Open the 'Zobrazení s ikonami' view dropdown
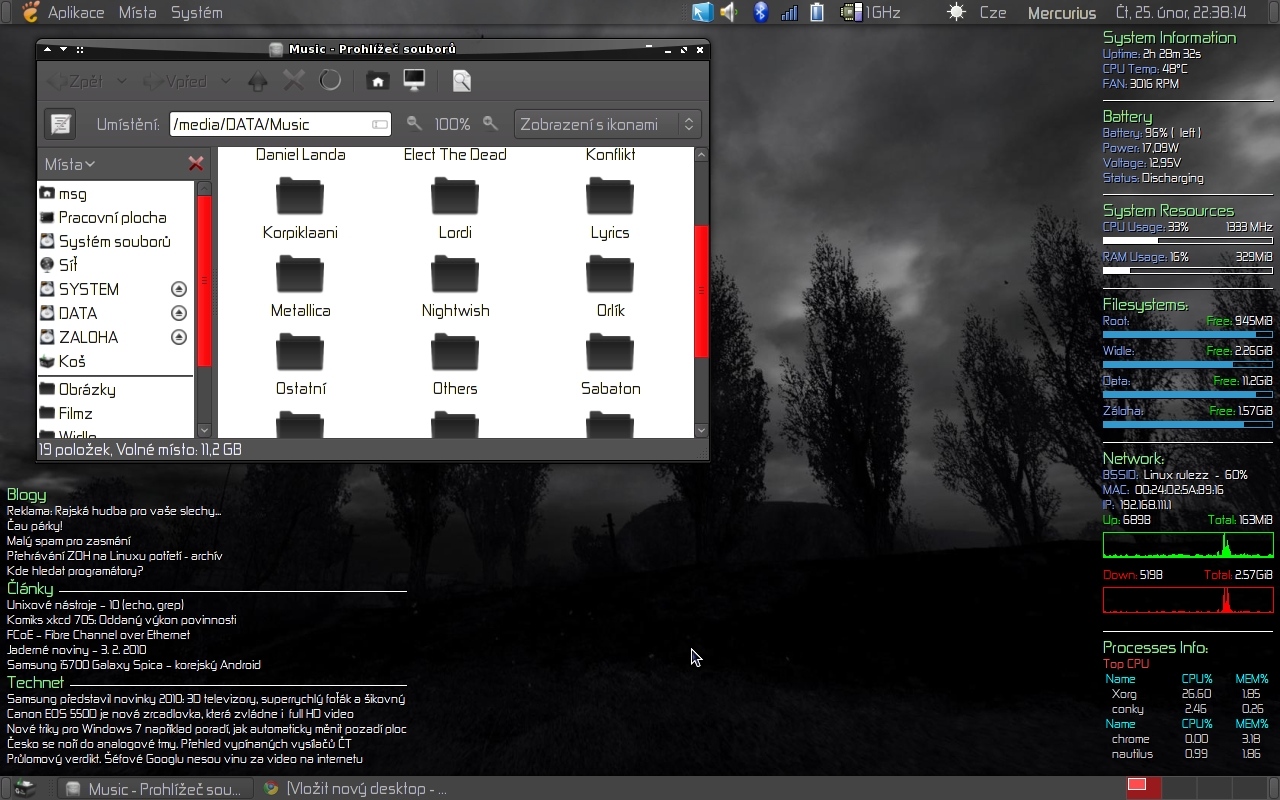 607,124
